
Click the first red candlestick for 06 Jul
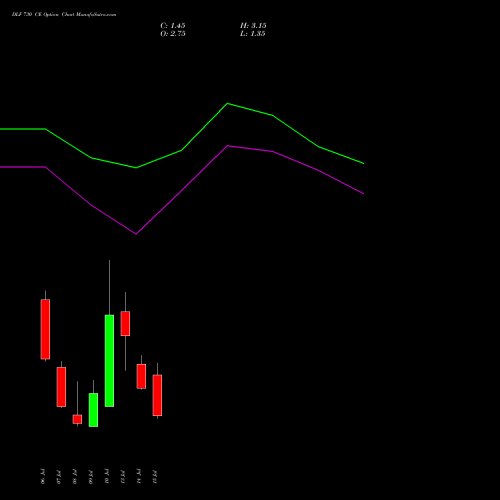(x=45, y=329)
